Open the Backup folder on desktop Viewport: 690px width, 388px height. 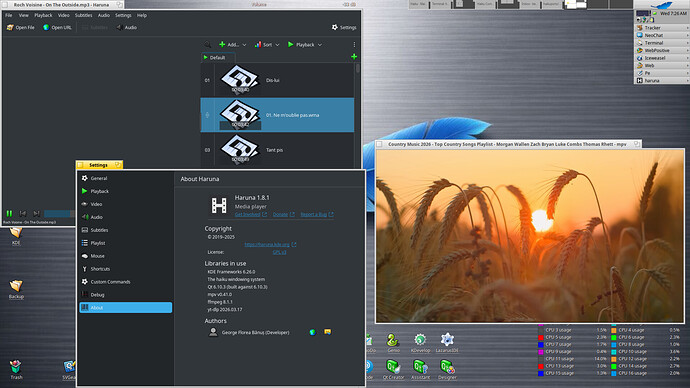point(16,289)
